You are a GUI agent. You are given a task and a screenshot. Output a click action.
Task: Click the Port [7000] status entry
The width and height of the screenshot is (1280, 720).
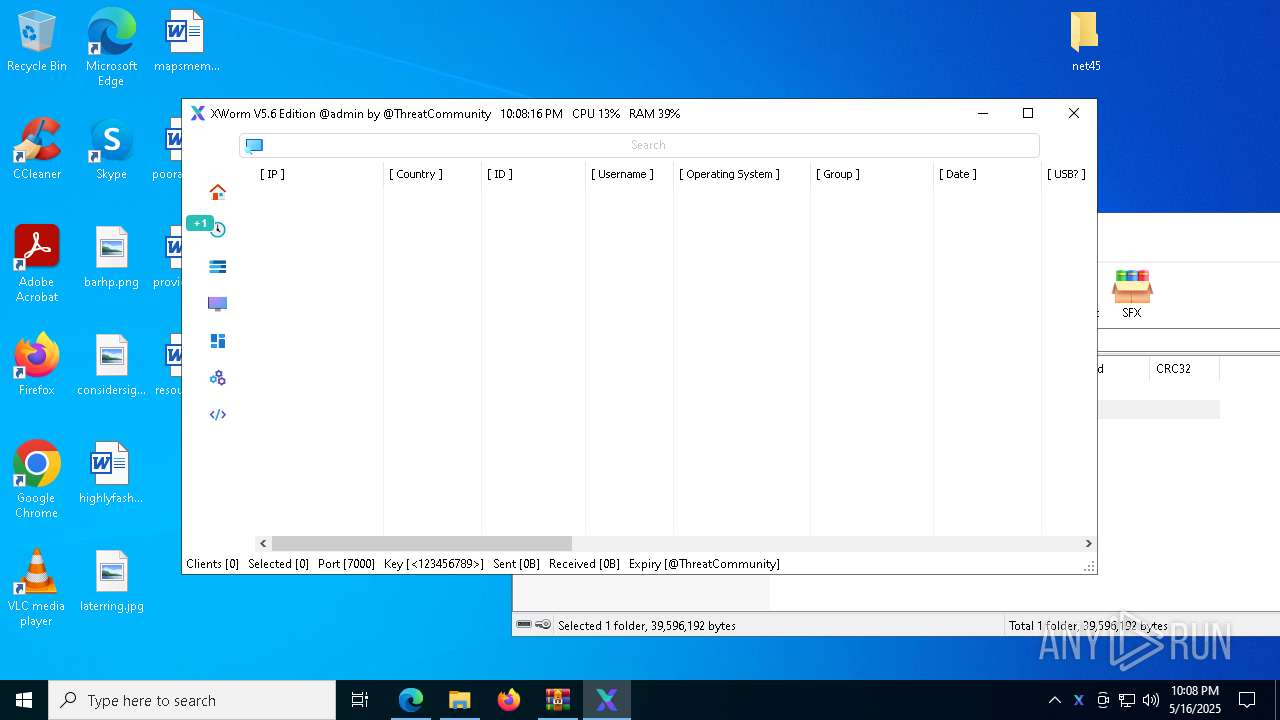tap(346, 564)
